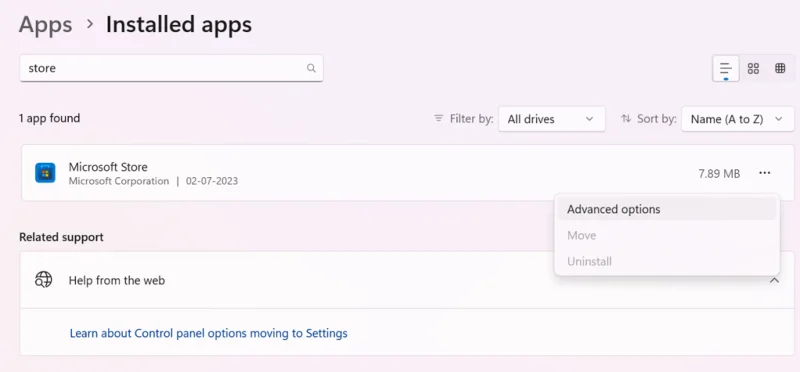Open Learn about Control panel options link

208,333
